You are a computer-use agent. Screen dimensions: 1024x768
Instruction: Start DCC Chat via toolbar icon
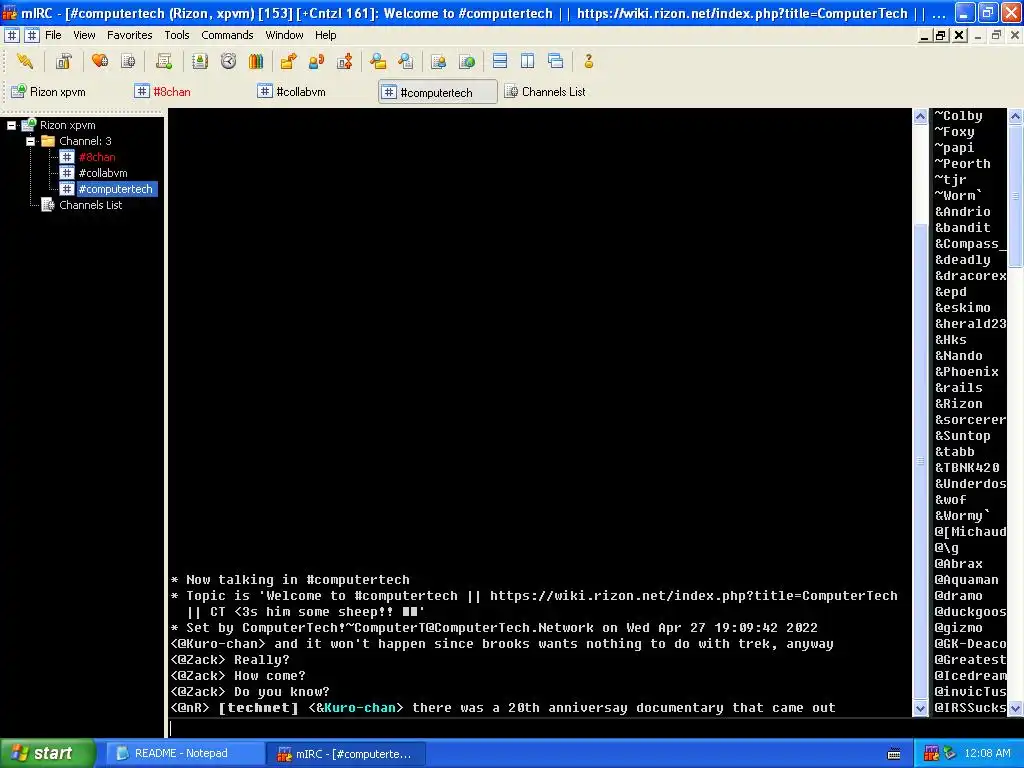[x=316, y=61]
